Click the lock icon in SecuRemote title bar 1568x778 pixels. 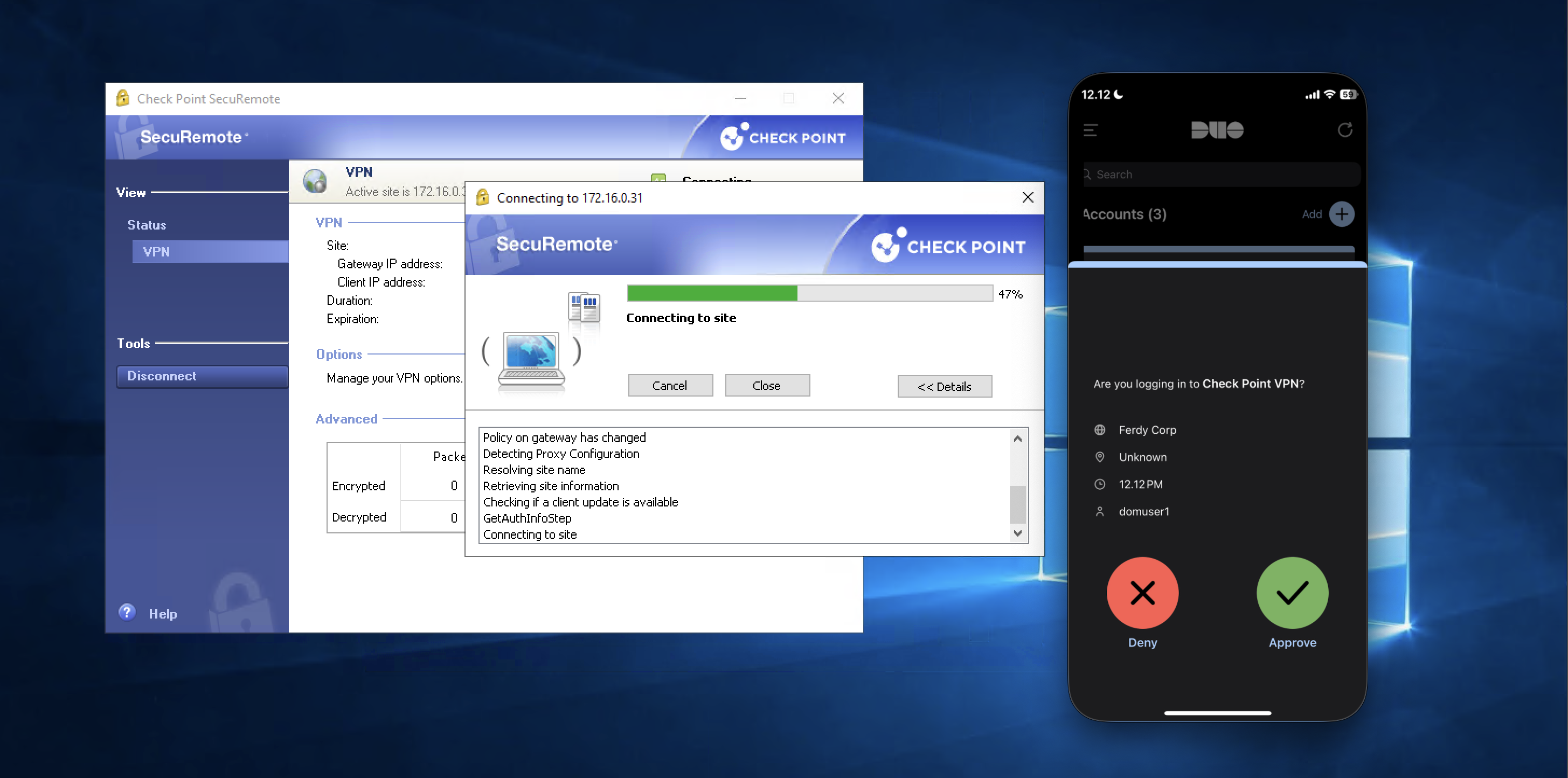click(123, 98)
